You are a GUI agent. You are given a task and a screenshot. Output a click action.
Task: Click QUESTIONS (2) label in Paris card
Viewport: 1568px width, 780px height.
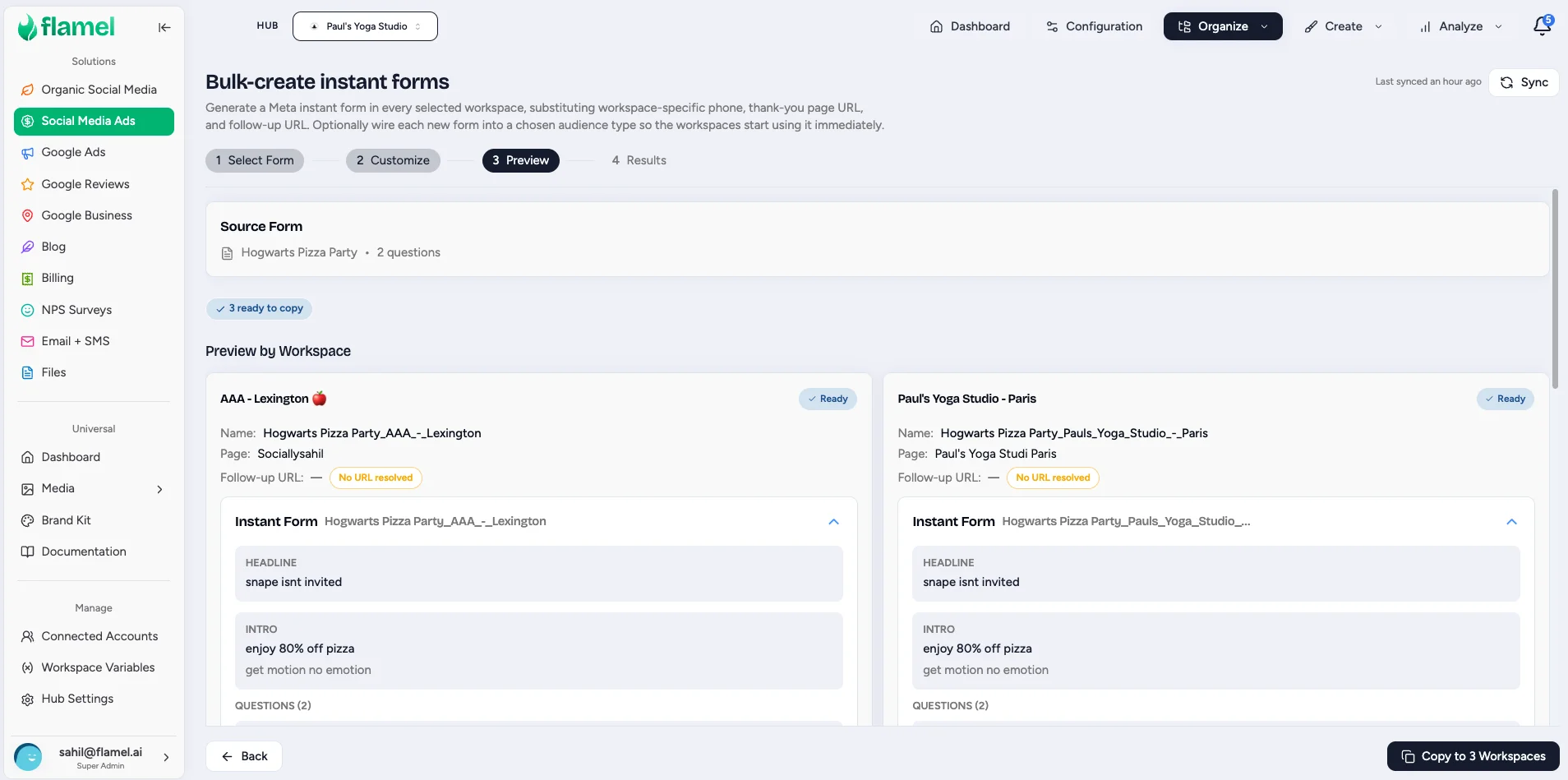(x=950, y=706)
